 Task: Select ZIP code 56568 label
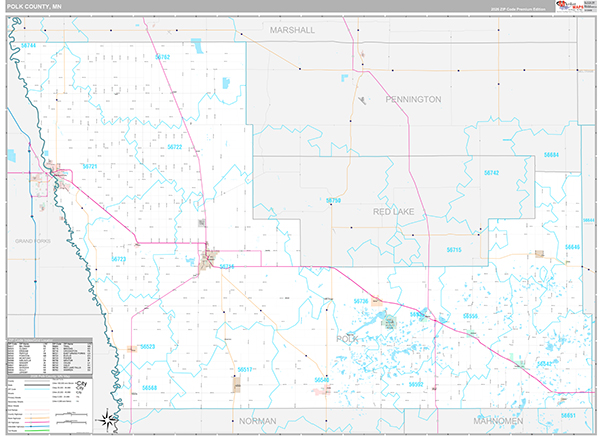tap(149, 388)
